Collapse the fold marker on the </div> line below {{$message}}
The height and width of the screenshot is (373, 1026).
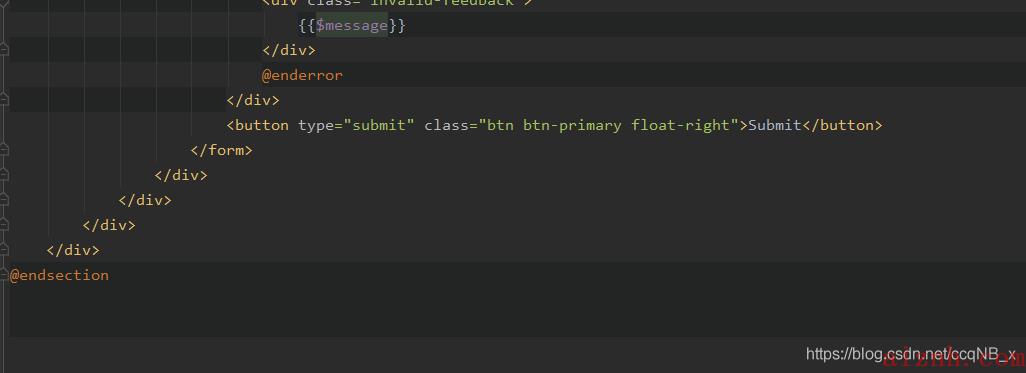[x=3, y=50]
